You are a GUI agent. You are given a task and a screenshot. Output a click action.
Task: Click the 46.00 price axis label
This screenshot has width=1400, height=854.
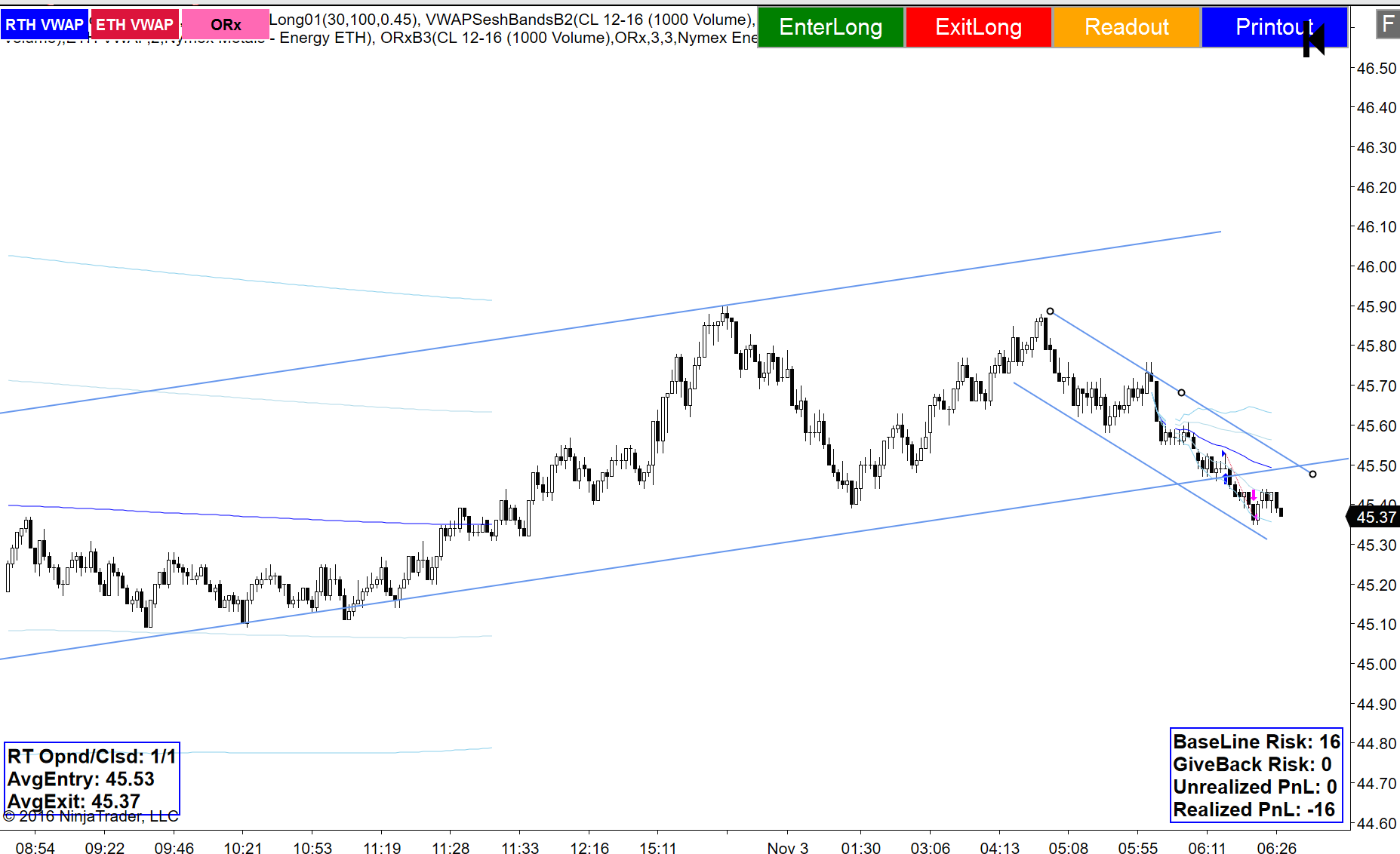(x=1377, y=266)
